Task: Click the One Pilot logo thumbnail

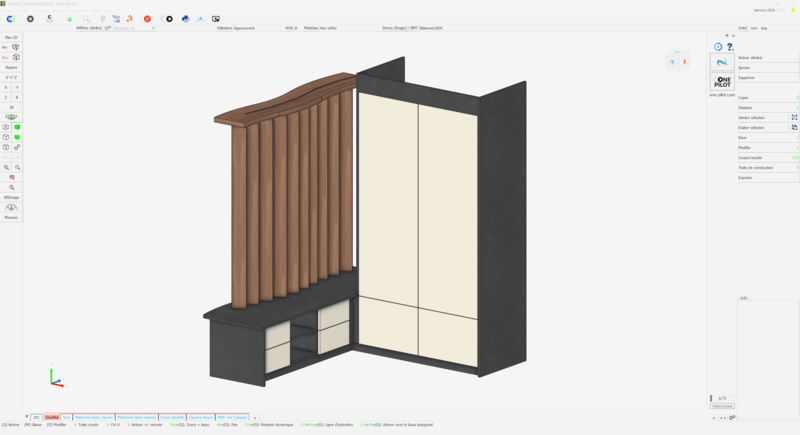Action: tap(722, 82)
